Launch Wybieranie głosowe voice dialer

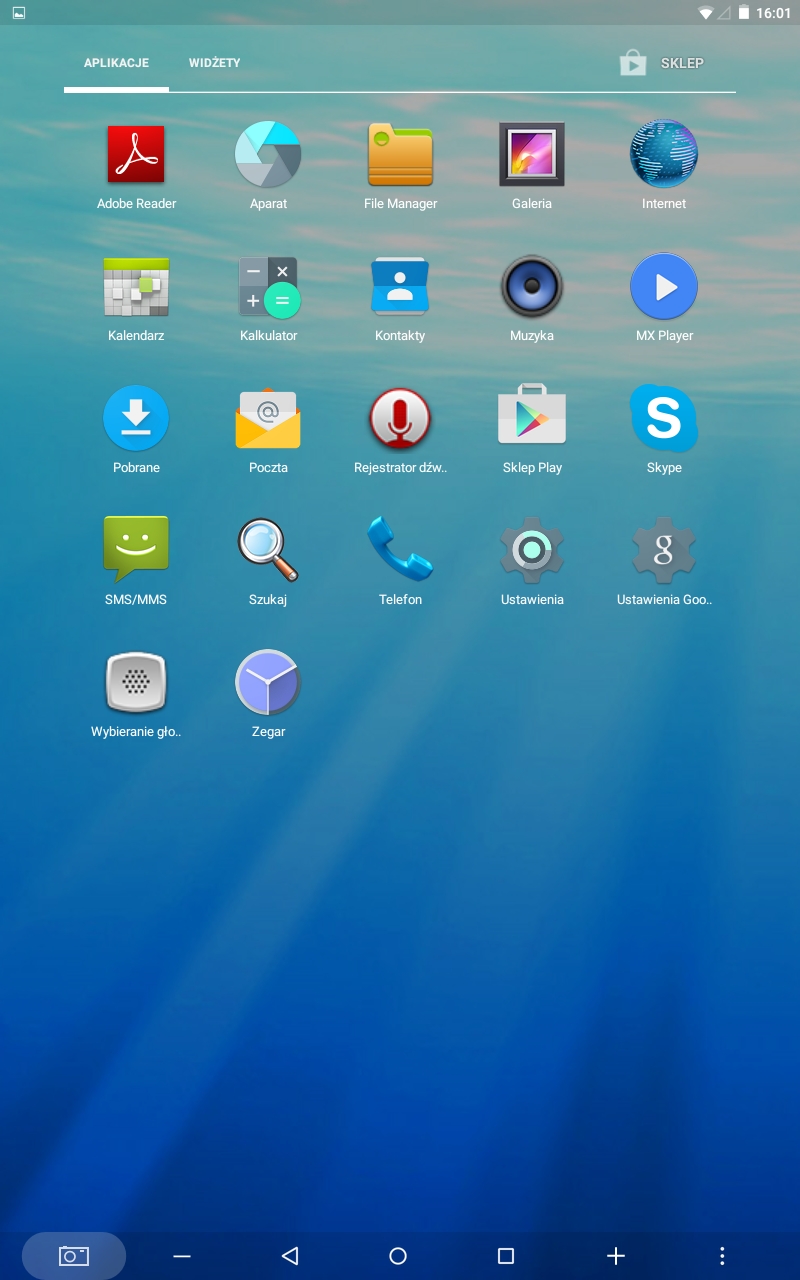point(136,694)
